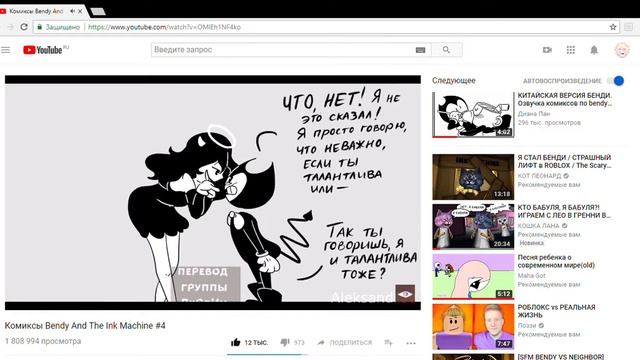Dislike the video with thumbs down
Viewport: 640px width, 360px height.
285,342
